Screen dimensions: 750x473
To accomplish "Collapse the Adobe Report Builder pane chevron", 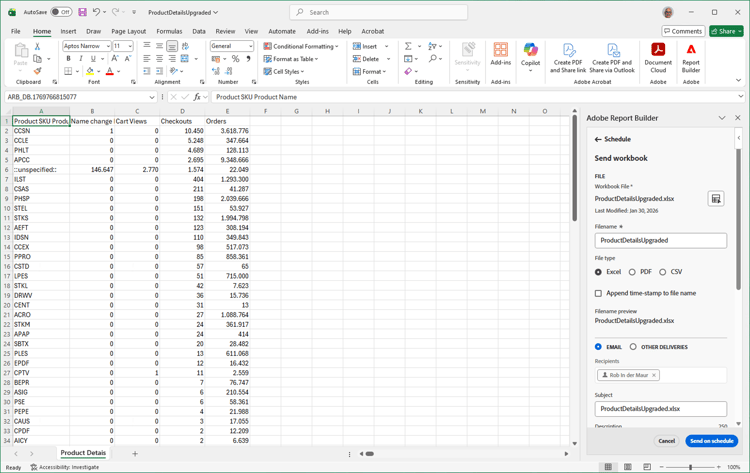I will click(x=722, y=118).
